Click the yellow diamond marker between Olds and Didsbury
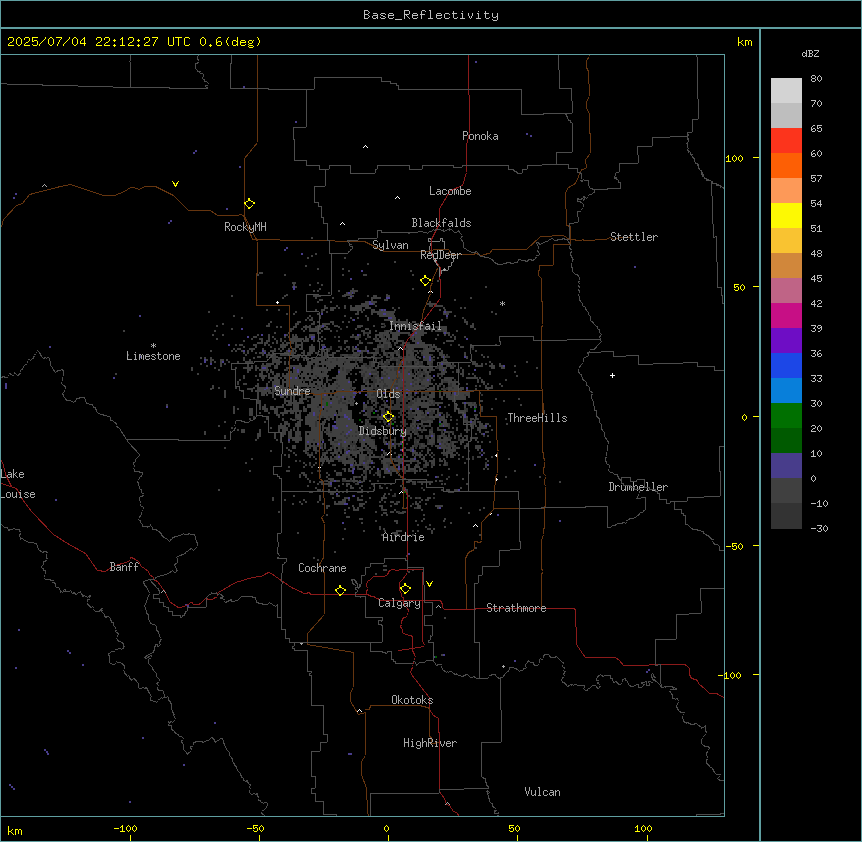Viewport: 862px width, 842px height. pyautogui.click(x=388, y=416)
